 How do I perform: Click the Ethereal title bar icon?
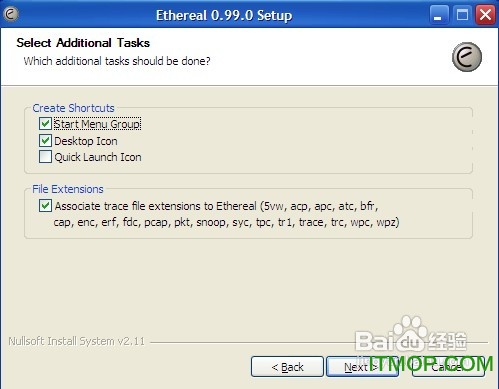click(x=11, y=14)
